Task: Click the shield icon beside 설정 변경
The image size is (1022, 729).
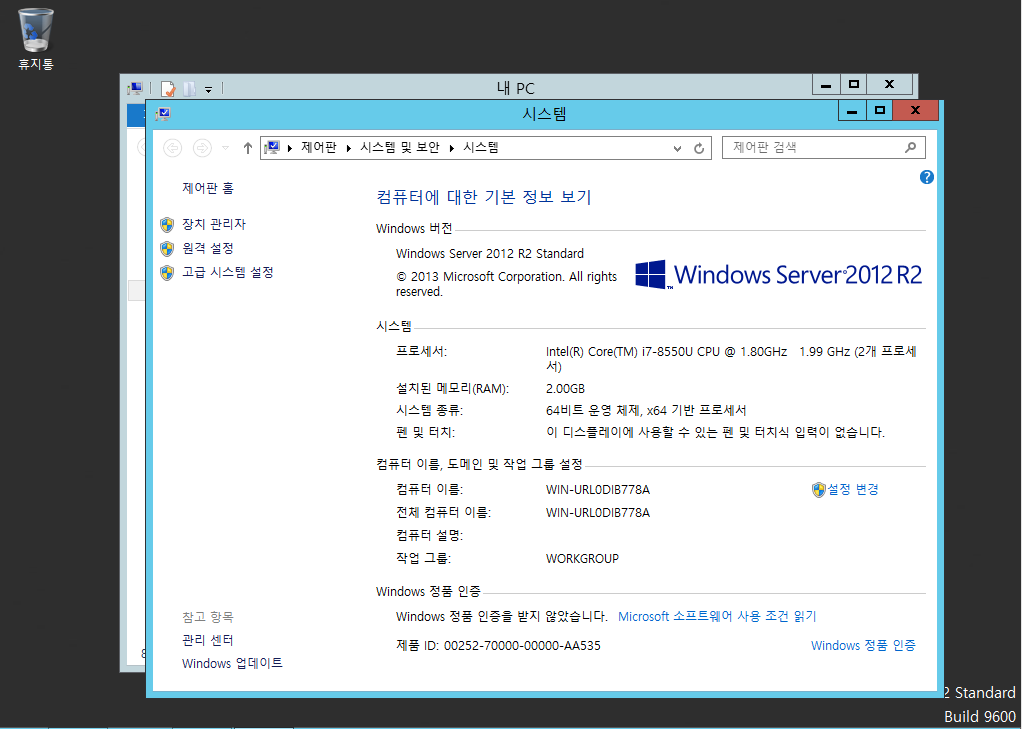Action: 819,490
